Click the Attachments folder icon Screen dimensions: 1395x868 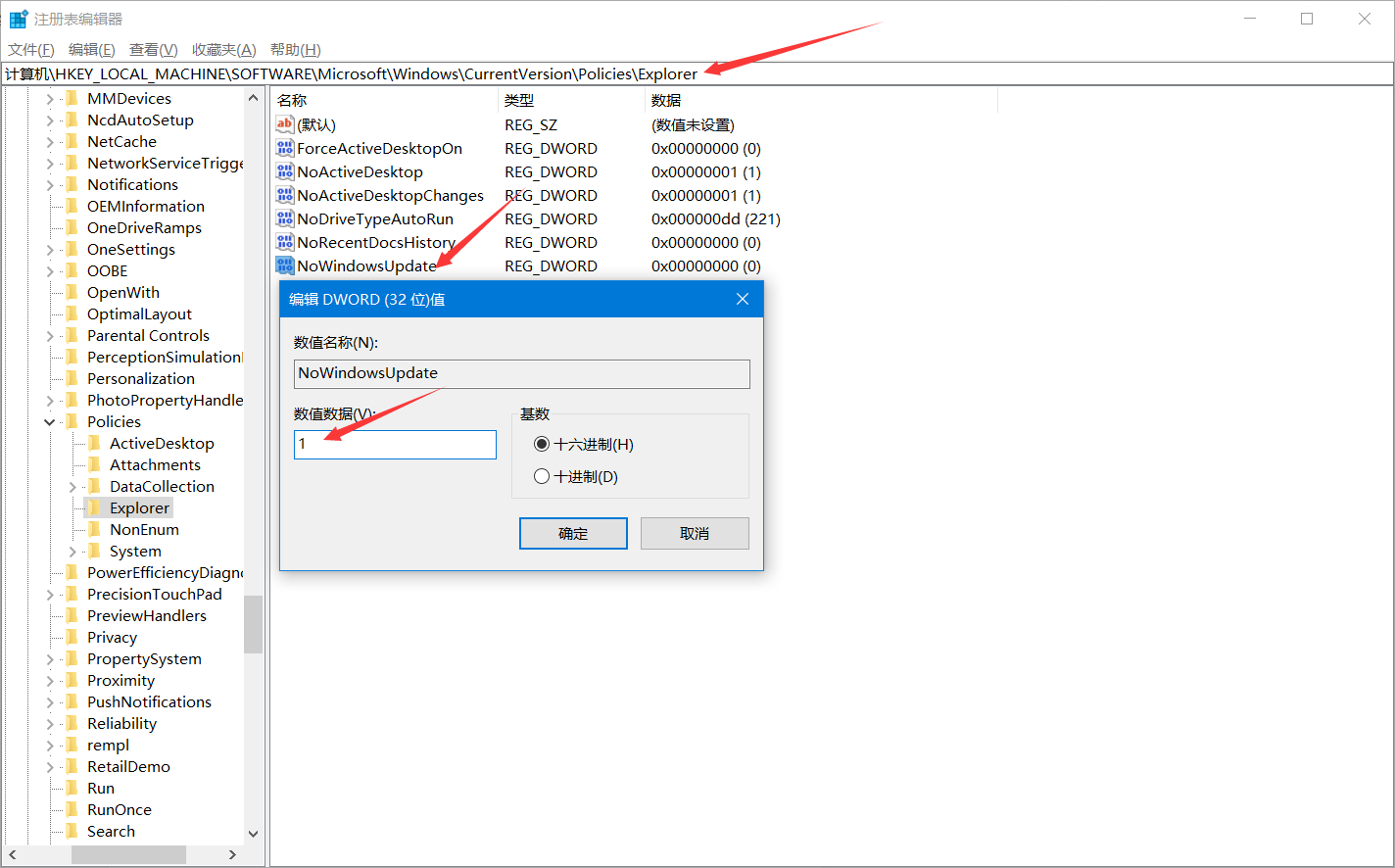coord(94,464)
